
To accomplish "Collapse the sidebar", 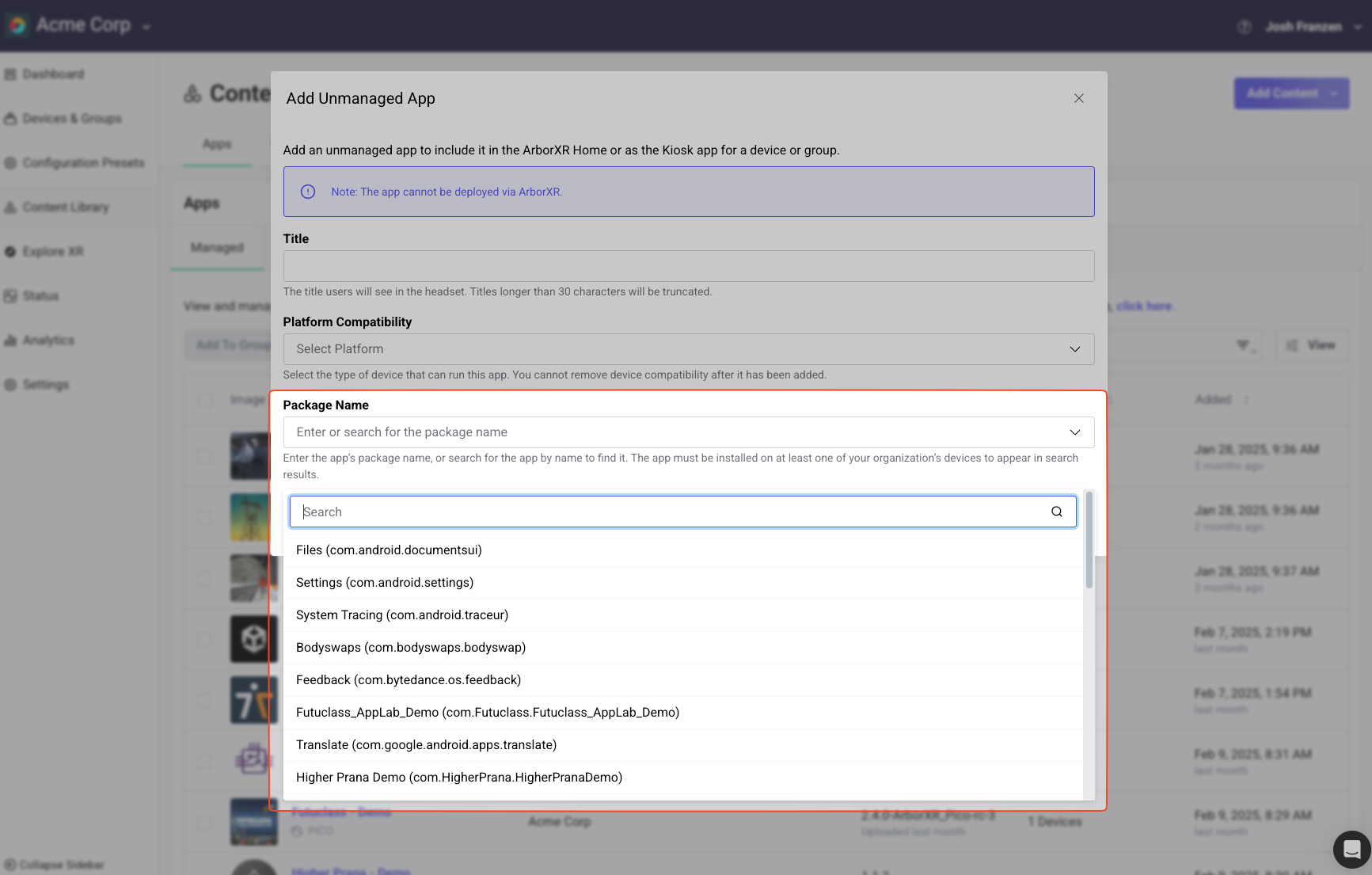I will (54, 865).
